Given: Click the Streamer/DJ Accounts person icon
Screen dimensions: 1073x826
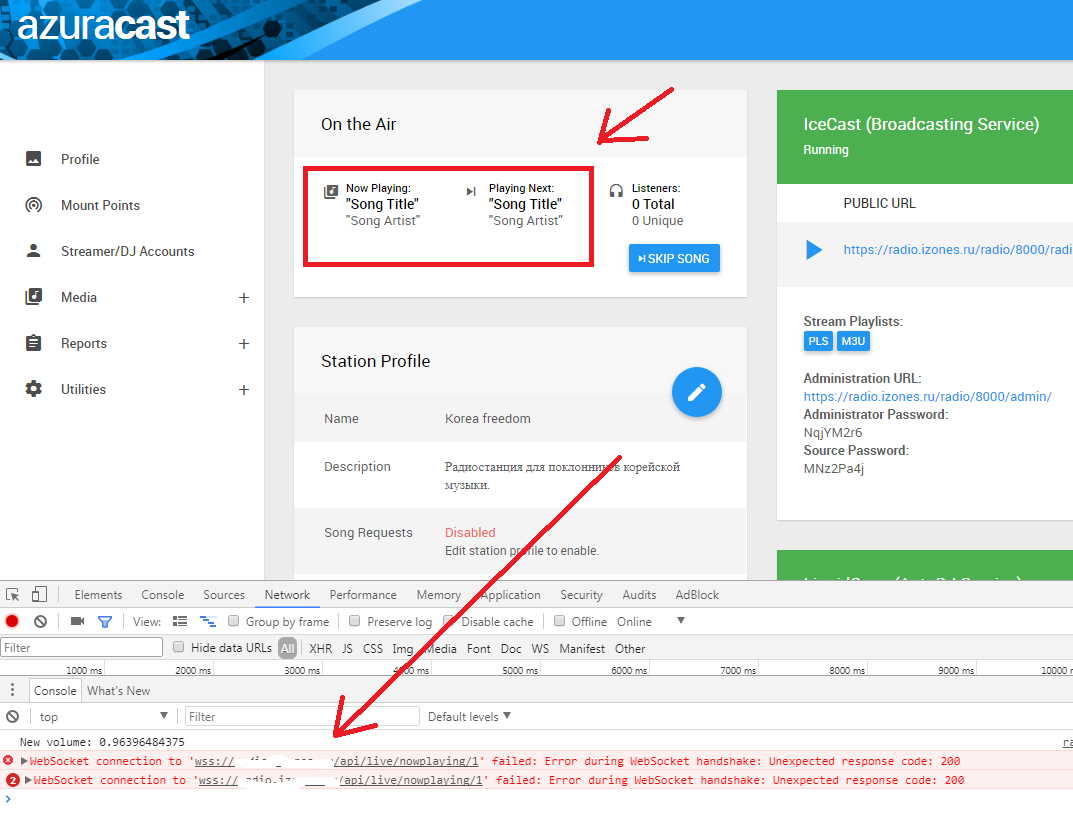Looking at the screenshot, I should click(x=34, y=250).
